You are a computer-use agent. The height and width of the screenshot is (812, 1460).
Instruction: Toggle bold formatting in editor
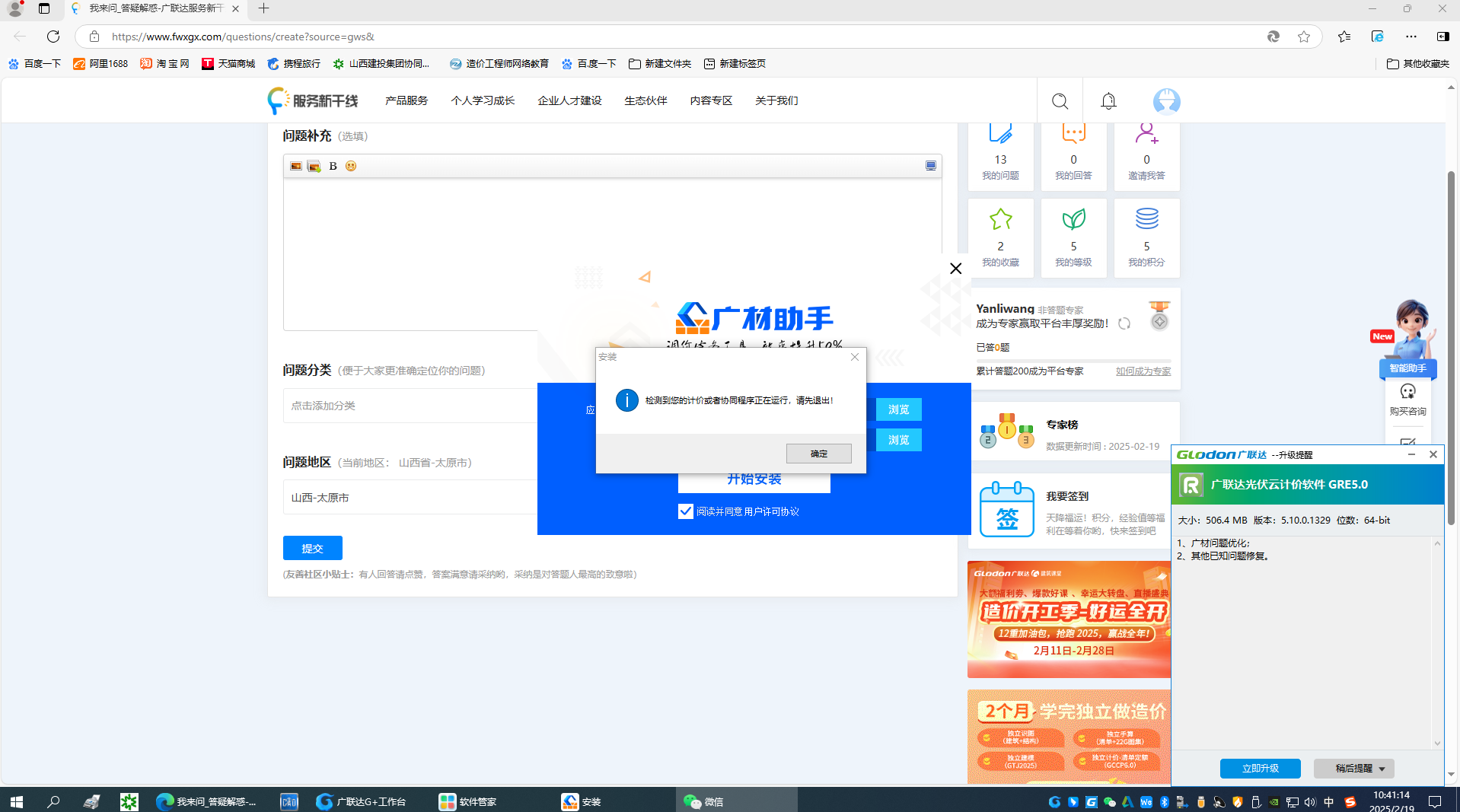click(333, 166)
